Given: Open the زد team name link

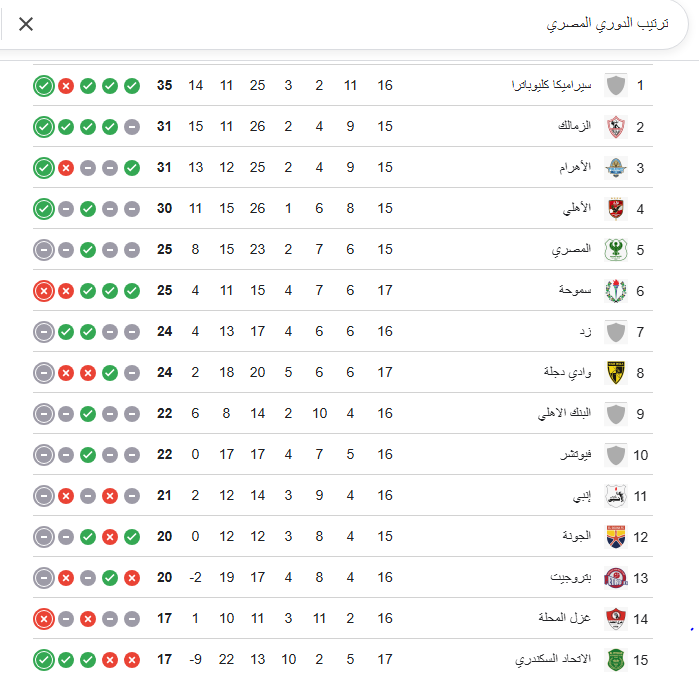Looking at the screenshot, I should click(585, 332).
